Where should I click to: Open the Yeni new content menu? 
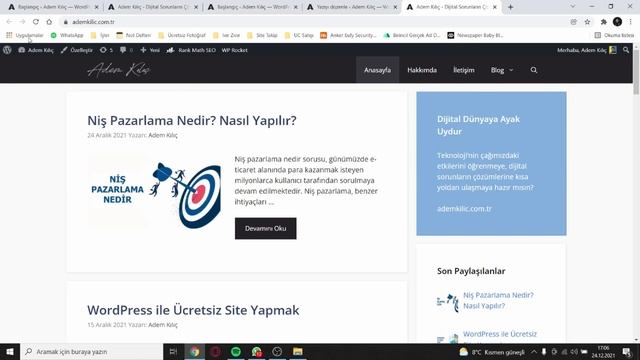[x=150, y=50]
